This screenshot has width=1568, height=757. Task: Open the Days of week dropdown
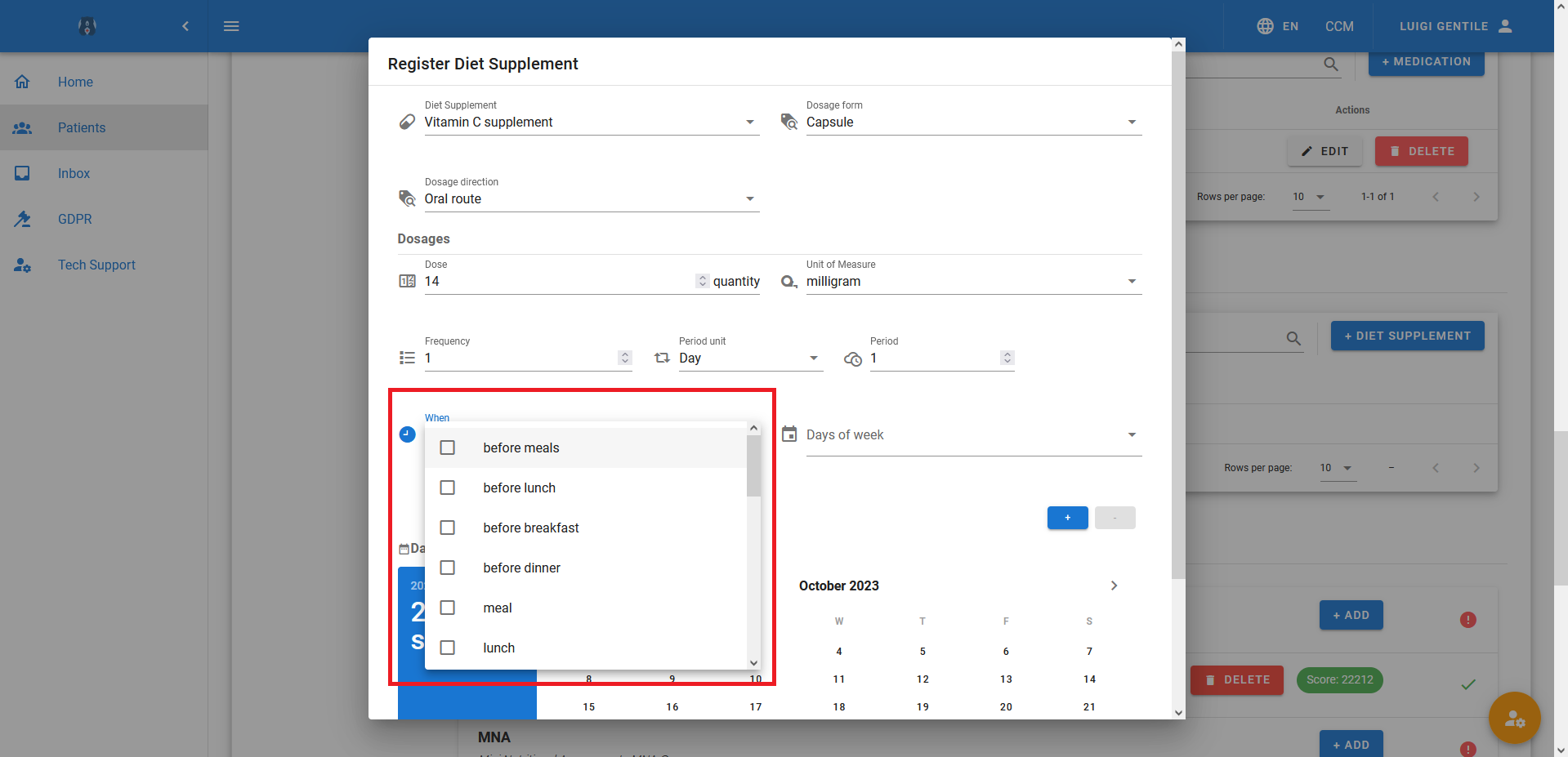[x=1132, y=435]
